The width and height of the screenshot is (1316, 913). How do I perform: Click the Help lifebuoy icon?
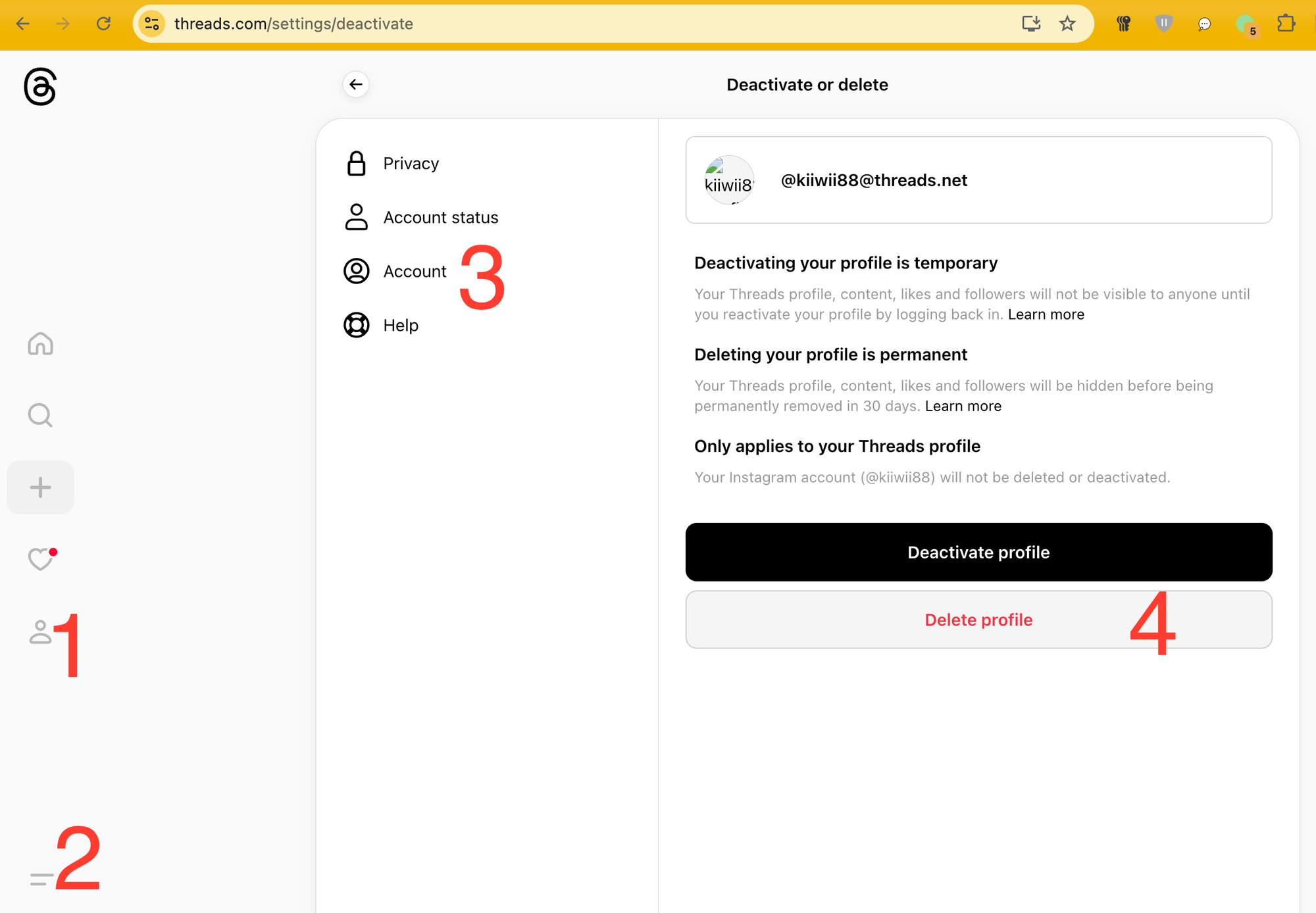pos(356,325)
